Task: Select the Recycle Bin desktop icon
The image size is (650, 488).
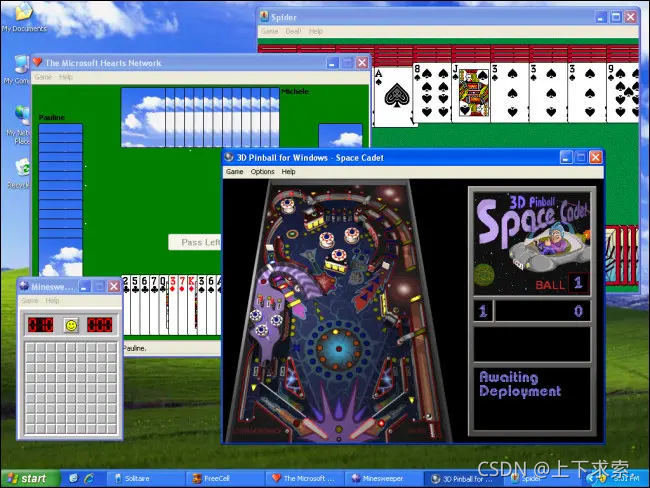Action: click(x=19, y=173)
